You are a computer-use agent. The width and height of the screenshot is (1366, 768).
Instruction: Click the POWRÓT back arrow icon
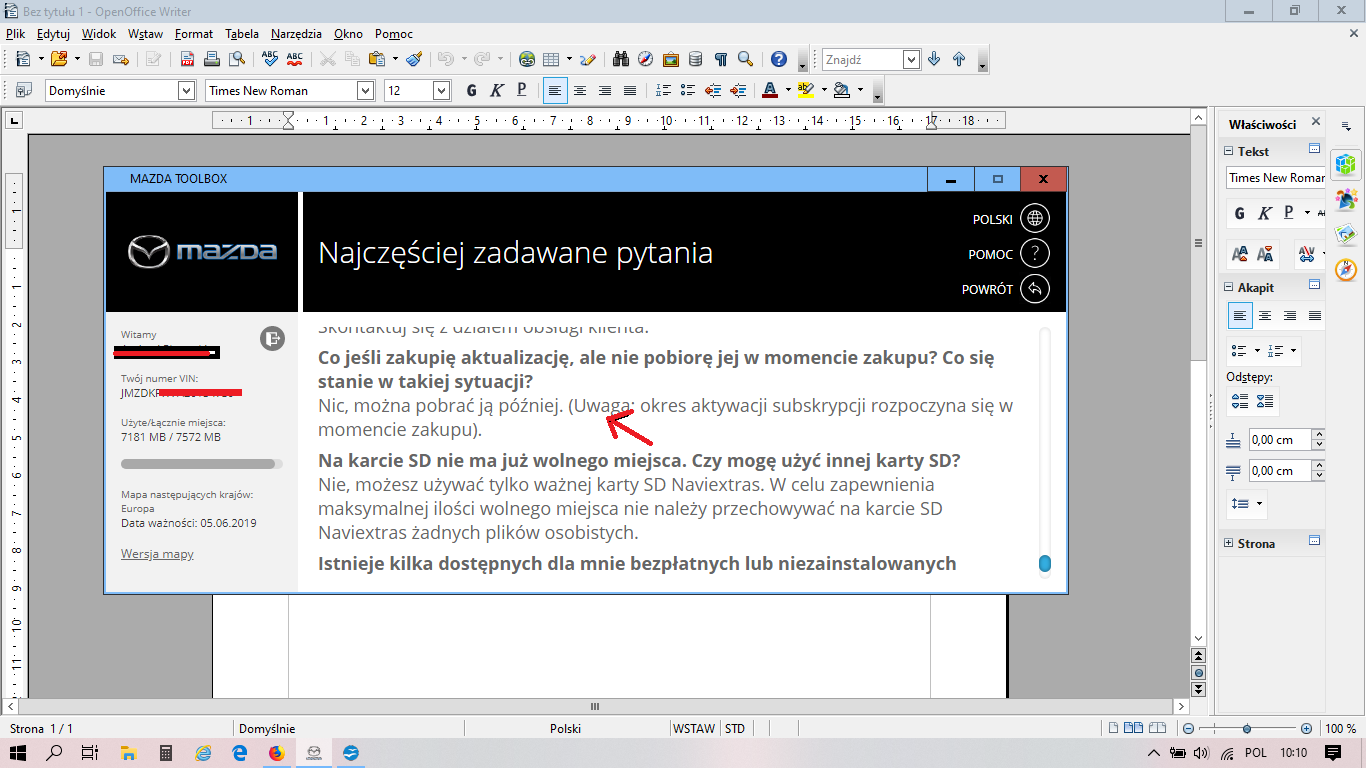pos(1035,289)
